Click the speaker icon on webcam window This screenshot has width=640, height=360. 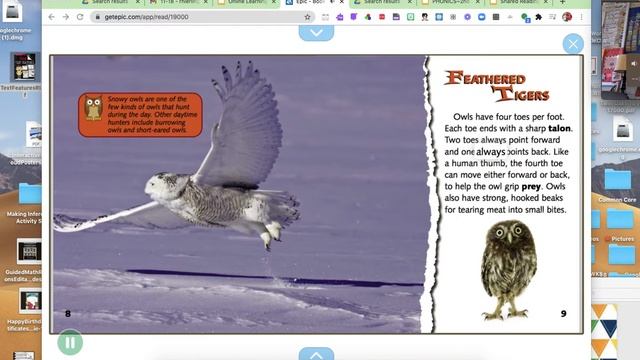(633, 63)
